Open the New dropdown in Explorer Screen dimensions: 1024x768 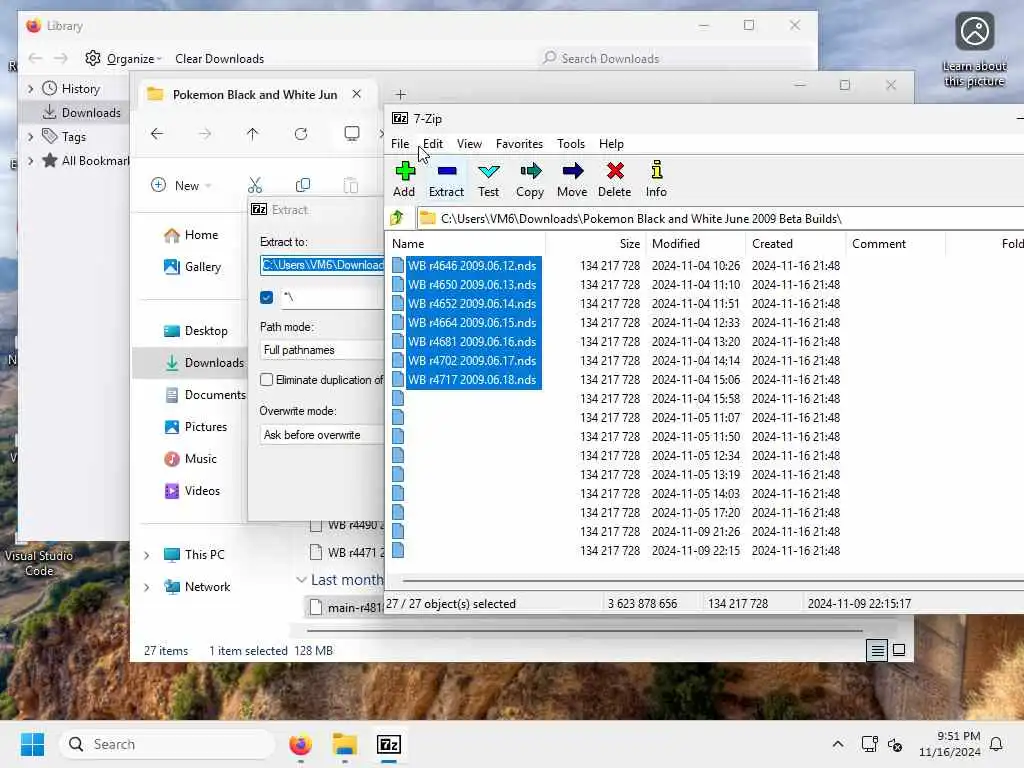(x=182, y=185)
